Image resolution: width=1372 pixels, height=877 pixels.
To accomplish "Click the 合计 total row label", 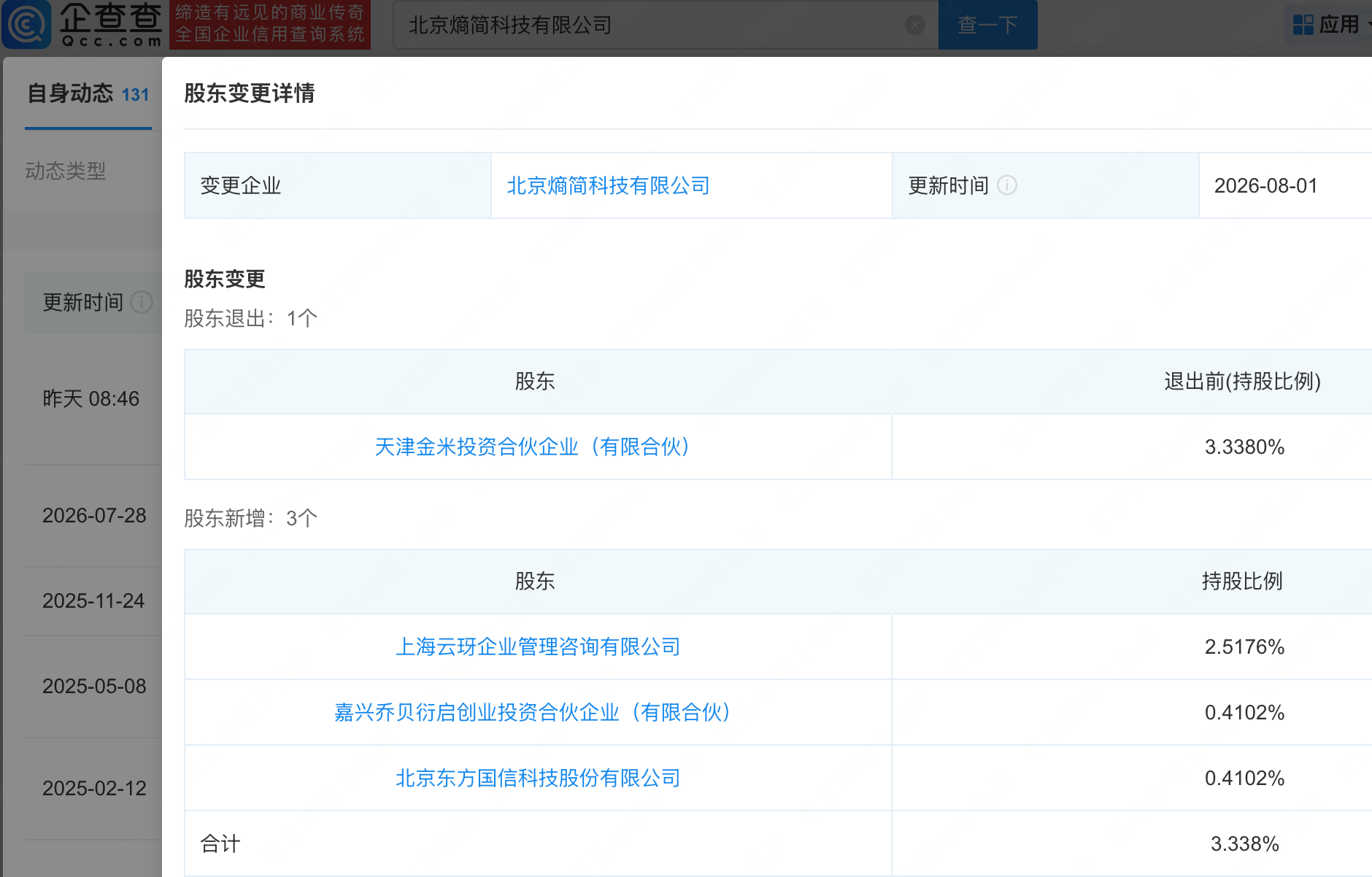I will 220,843.
